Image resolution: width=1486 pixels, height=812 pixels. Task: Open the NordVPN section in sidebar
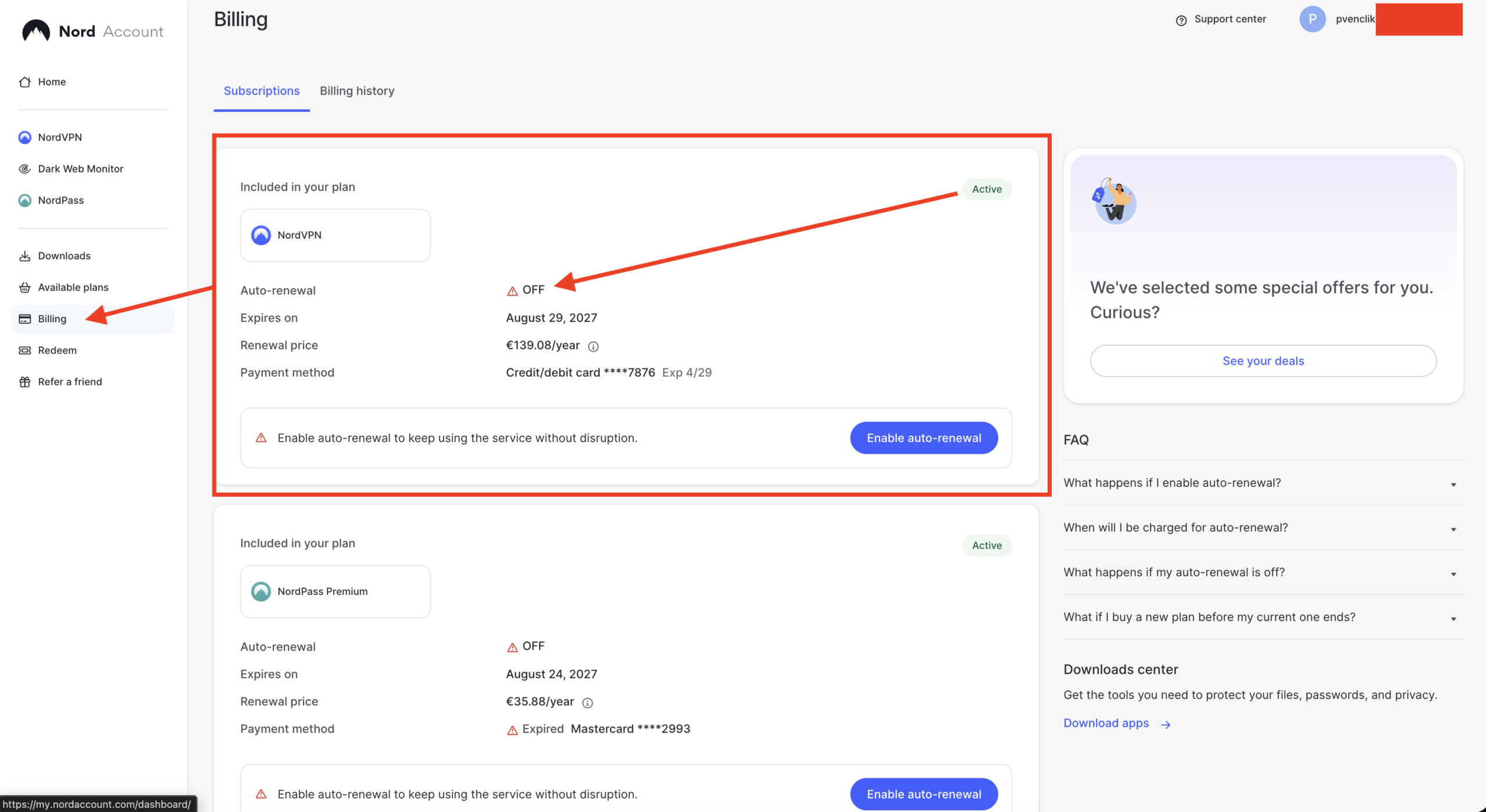click(x=61, y=137)
